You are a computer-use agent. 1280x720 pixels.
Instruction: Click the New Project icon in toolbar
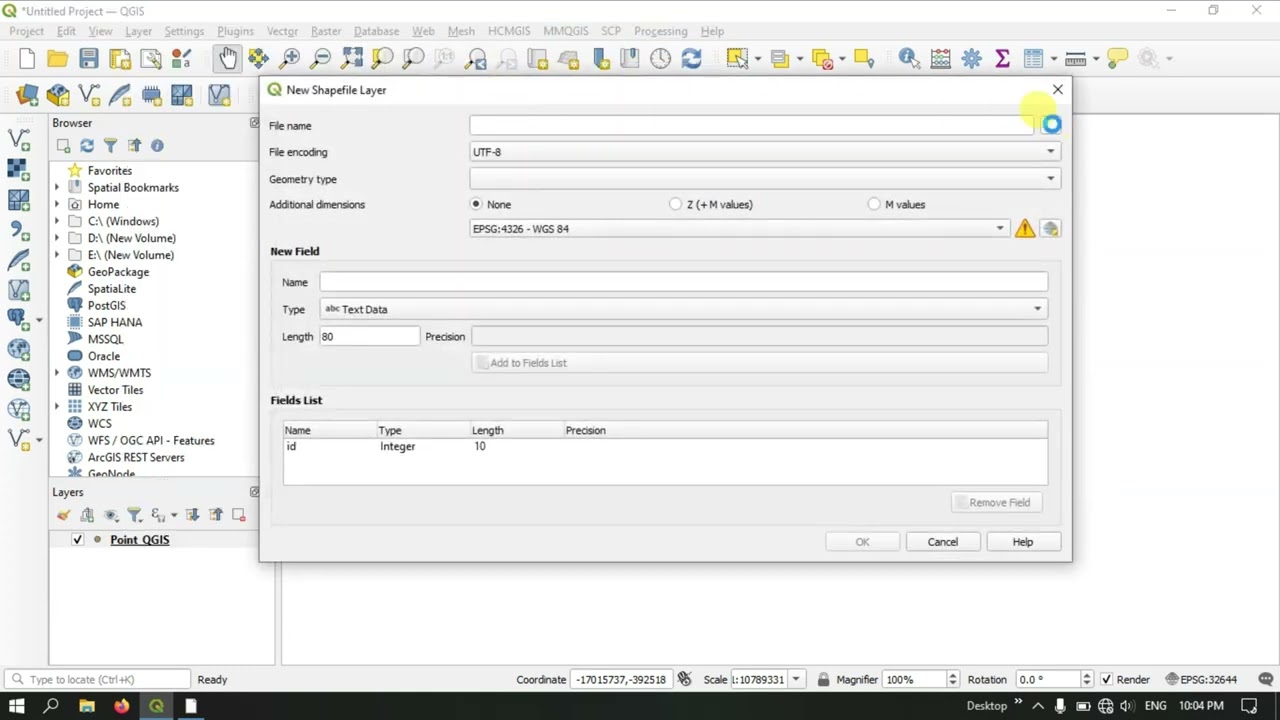tap(27, 59)
